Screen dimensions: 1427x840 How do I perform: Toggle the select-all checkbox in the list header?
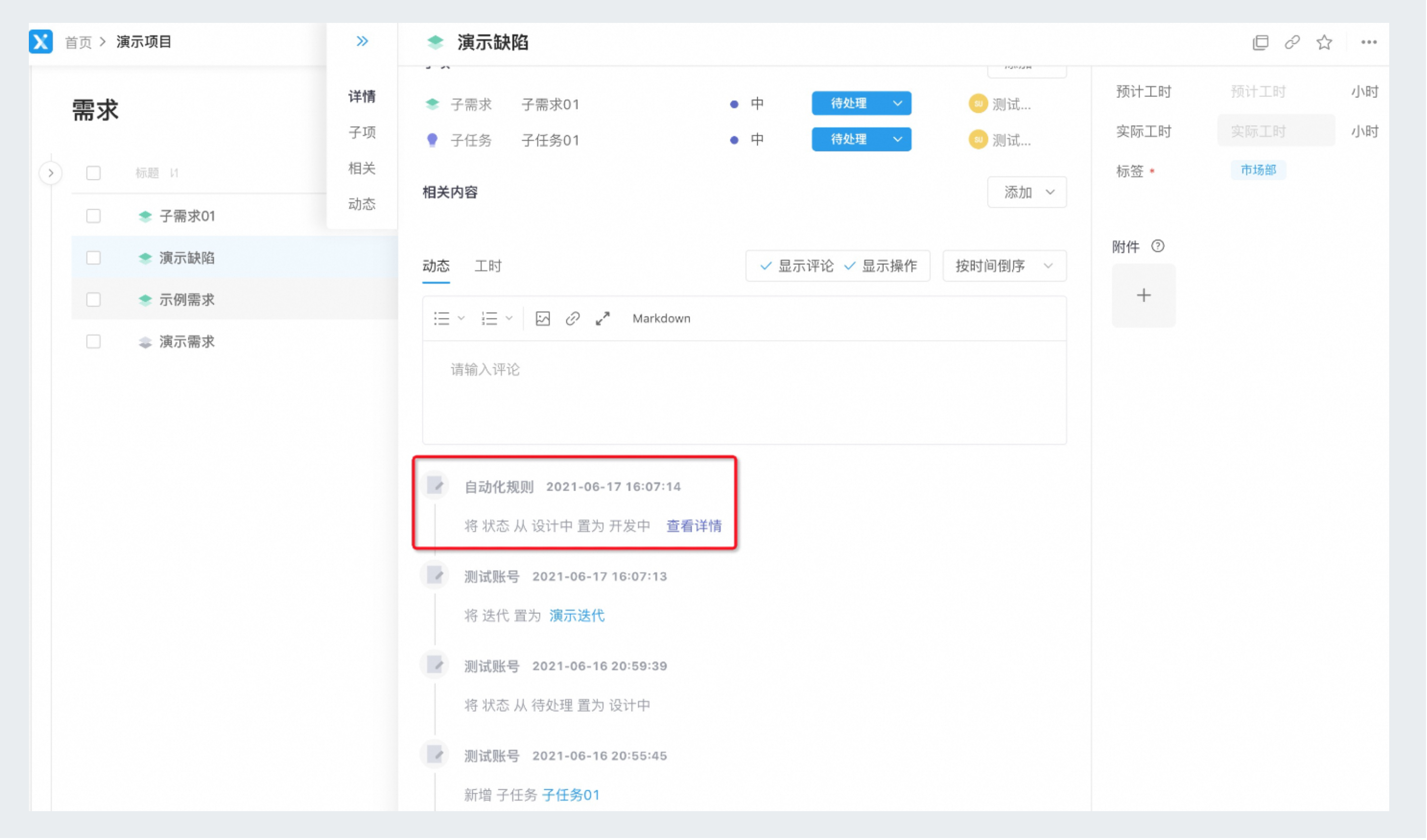click(93, 172)
